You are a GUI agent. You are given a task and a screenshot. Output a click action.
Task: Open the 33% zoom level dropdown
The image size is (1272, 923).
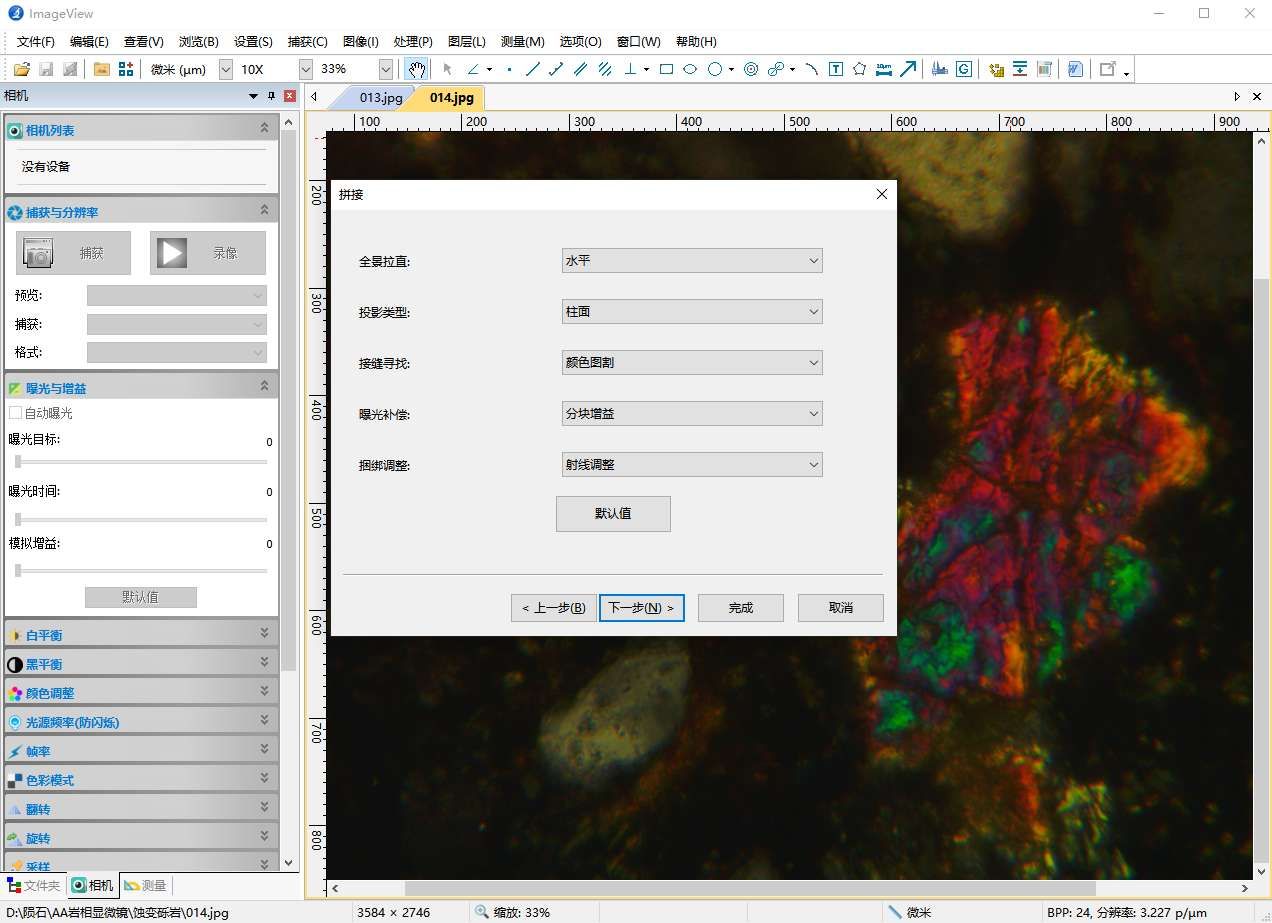click(x=385, y=69)
